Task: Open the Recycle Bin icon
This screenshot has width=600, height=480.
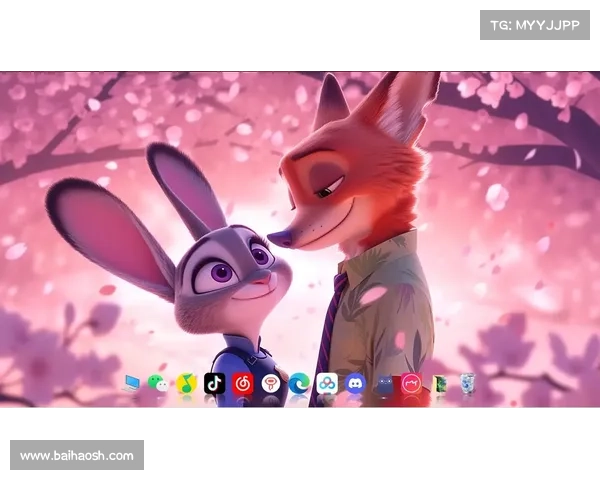Action: [467, 383]
